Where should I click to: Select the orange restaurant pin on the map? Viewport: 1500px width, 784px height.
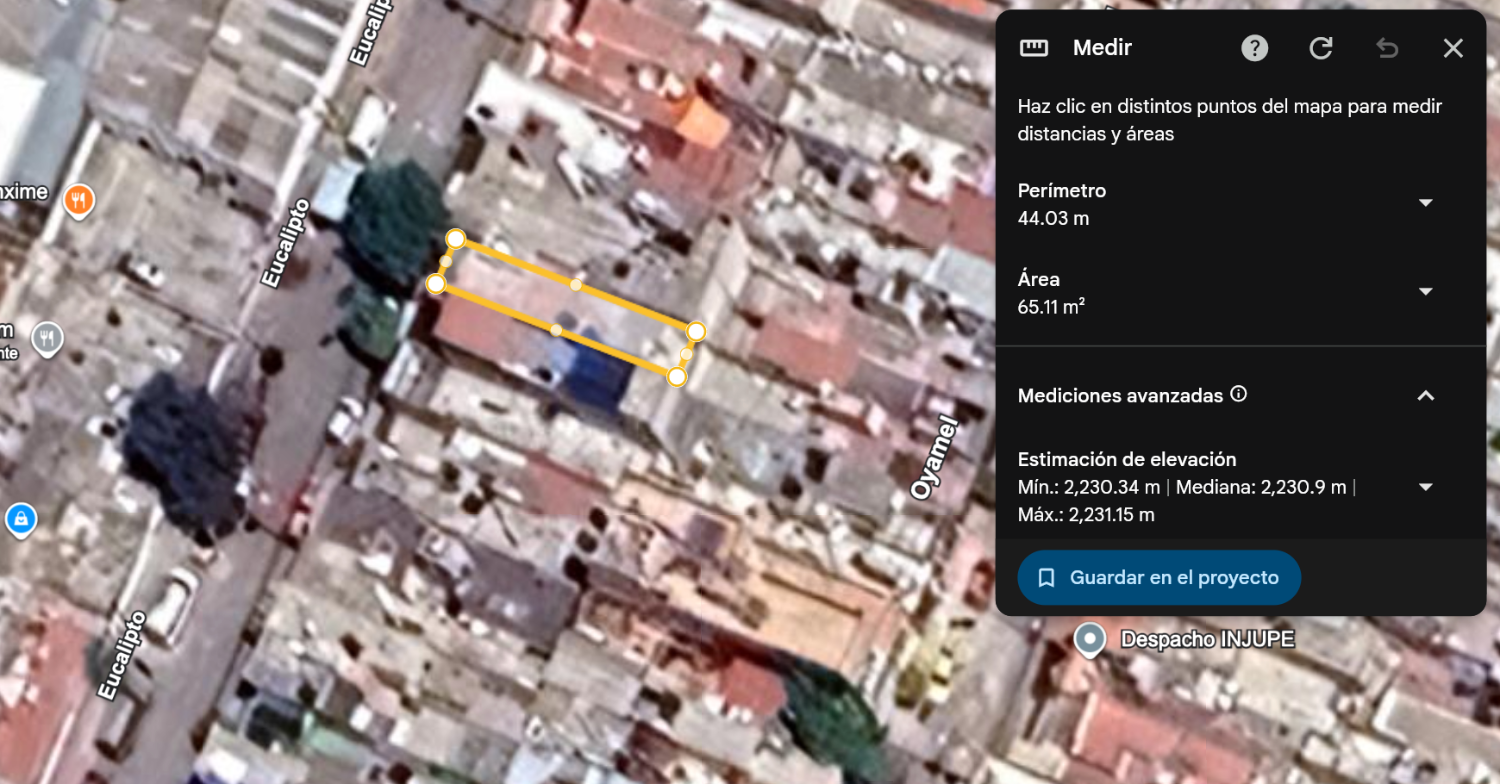coord(79,201)
